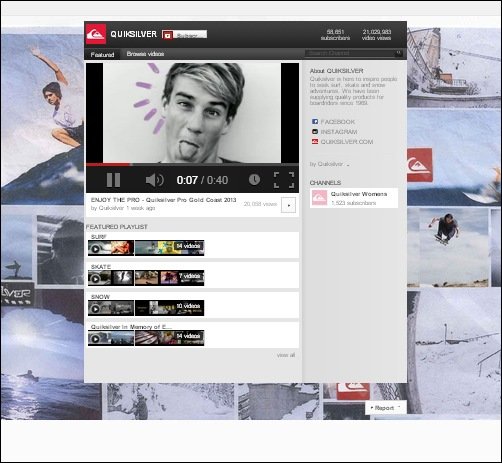
Task: Click the In Memory 14 videos thumbnail
Action: pos(170,338)
